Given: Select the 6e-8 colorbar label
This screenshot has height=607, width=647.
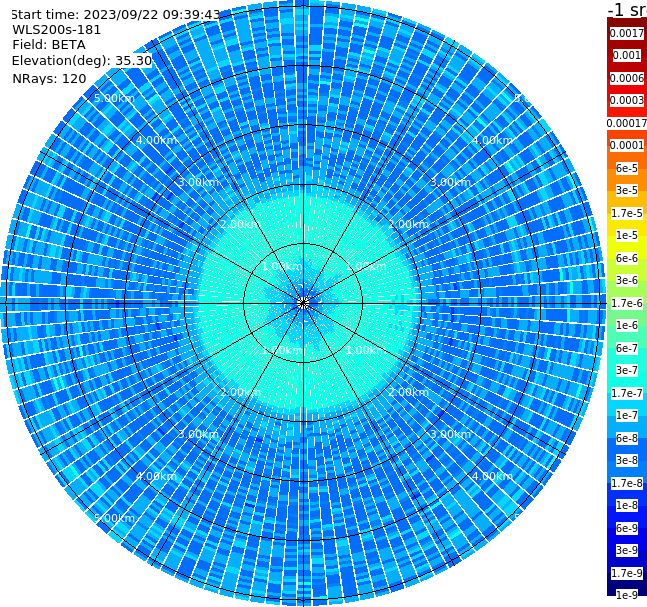Looking at the screenshot, I should 627,438.
